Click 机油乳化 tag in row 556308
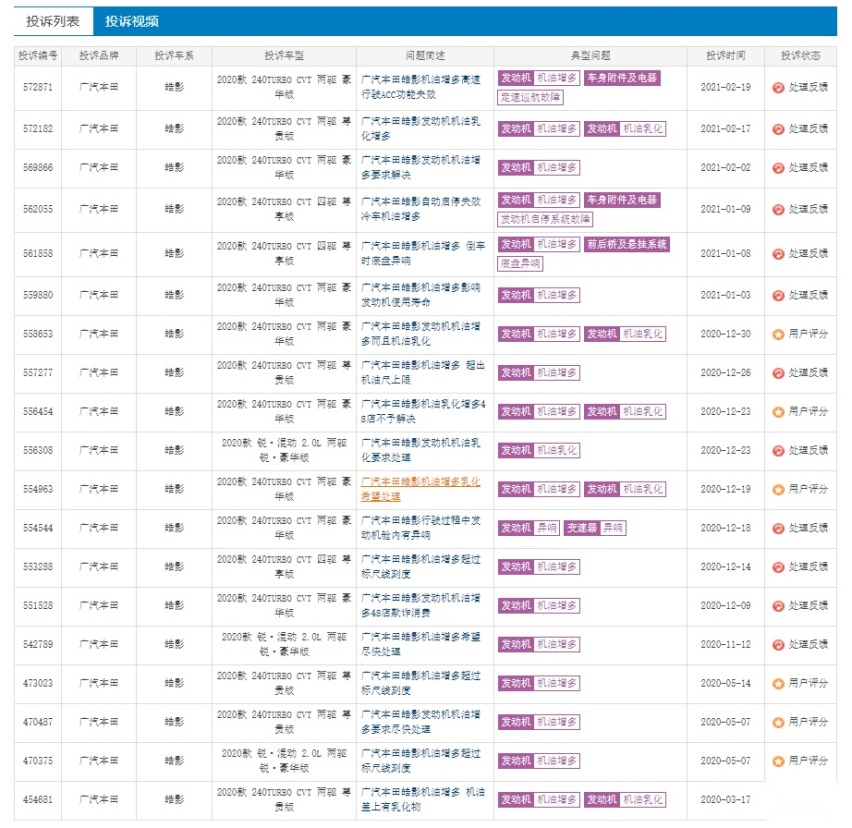 point(556,450)
